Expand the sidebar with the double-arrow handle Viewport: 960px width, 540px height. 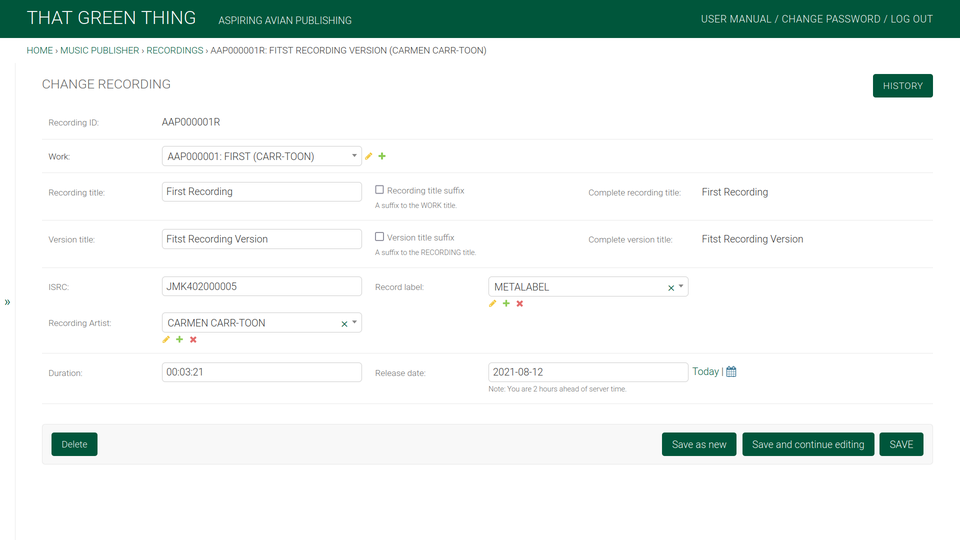click(x=7, y=301)
